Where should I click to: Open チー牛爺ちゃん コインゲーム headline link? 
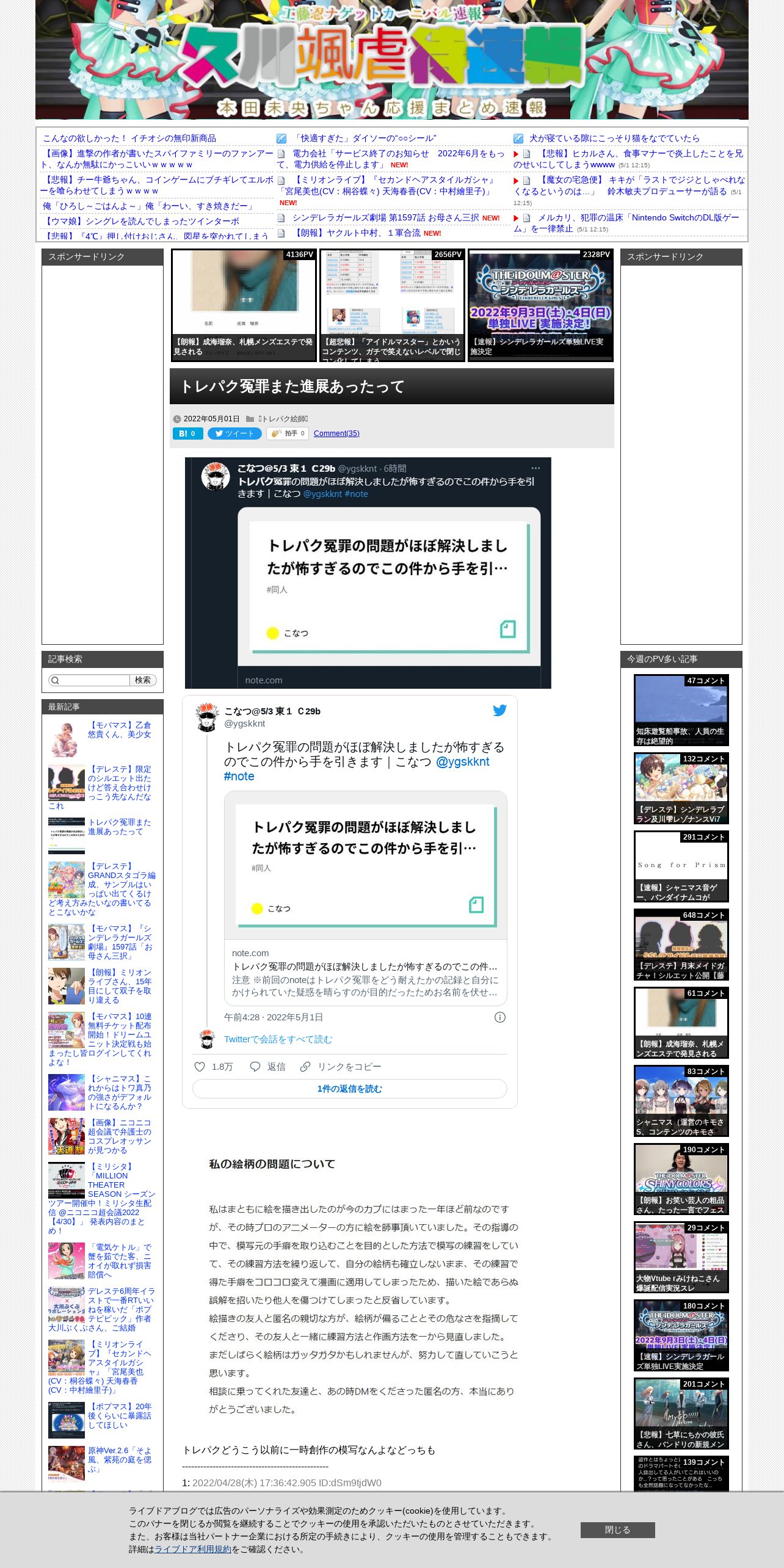tap(157, 185)
